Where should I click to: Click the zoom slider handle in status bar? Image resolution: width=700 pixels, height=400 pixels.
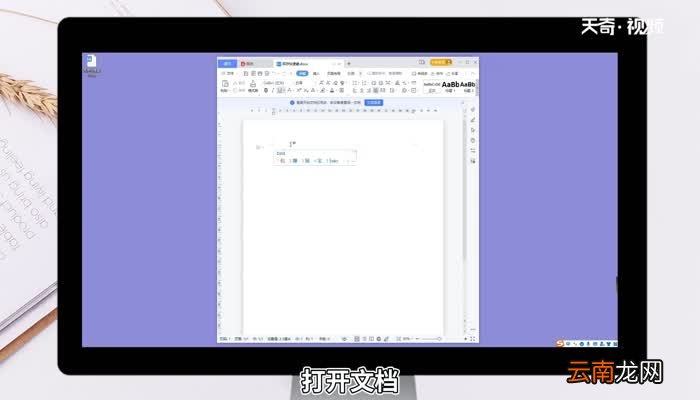click(439, 339)
